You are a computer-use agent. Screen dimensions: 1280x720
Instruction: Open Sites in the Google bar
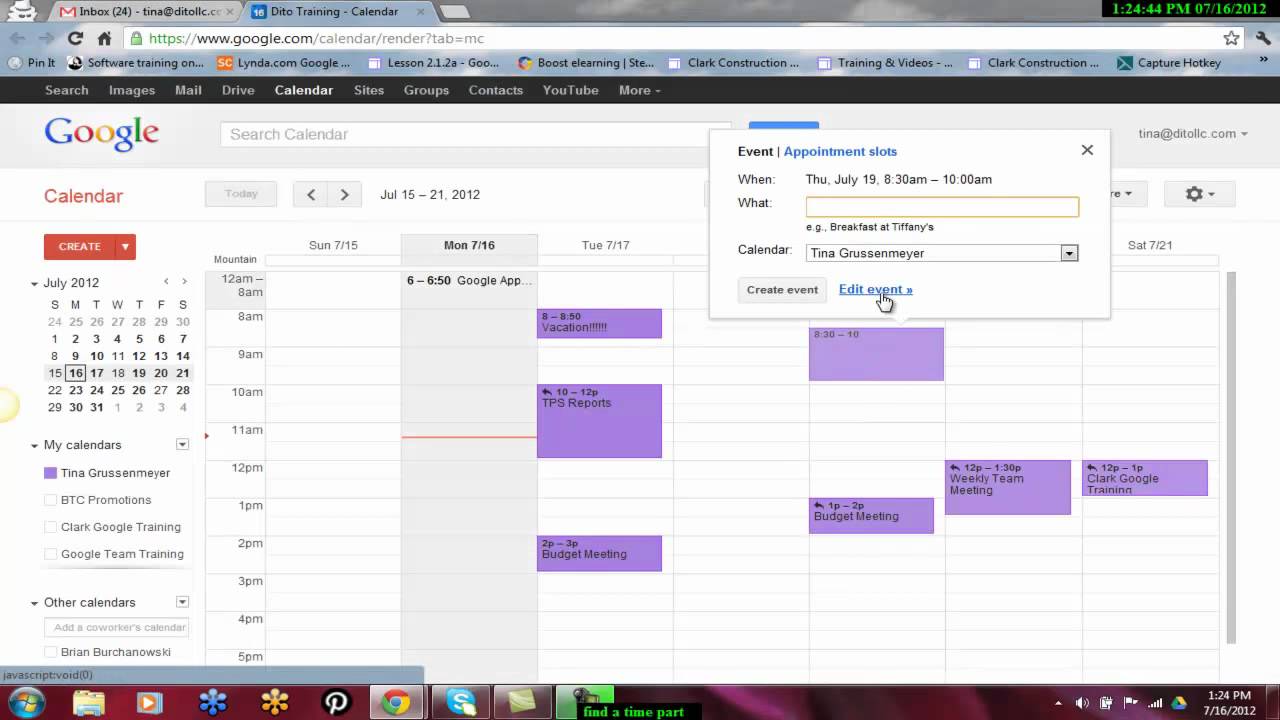[369, 90]
